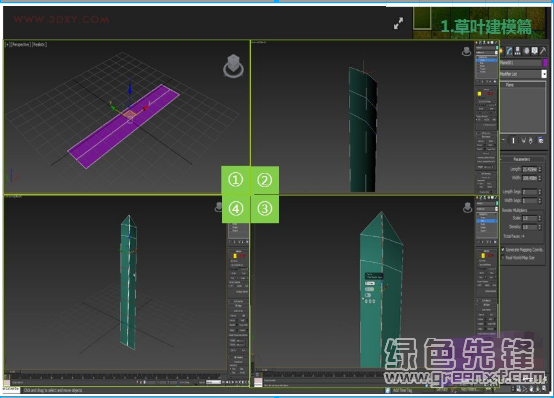The image size is (554, 398).
Task: Click Remove Modifier from stack icon
Action: pyautogui.click(x=531, y=141)
